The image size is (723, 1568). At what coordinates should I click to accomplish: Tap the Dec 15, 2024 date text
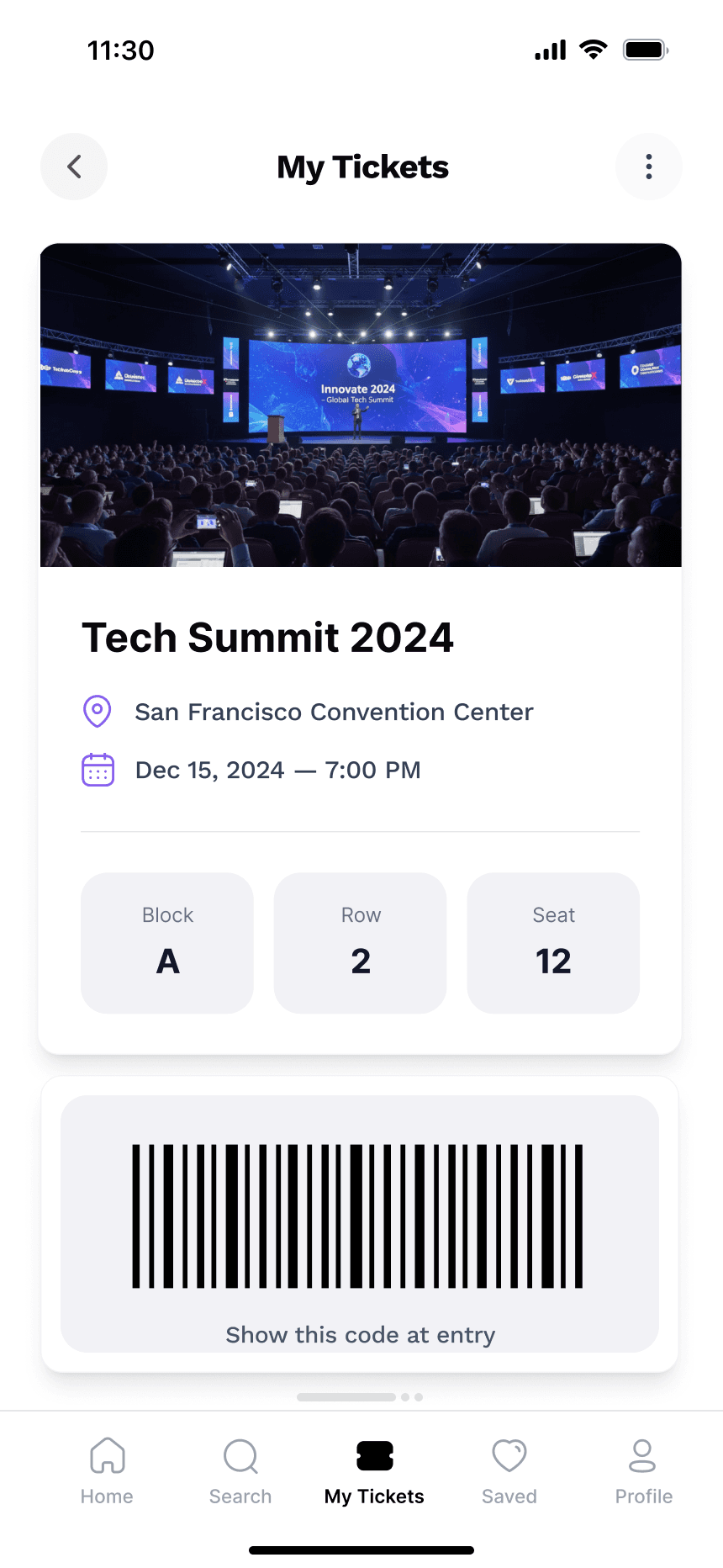[210, 771]
